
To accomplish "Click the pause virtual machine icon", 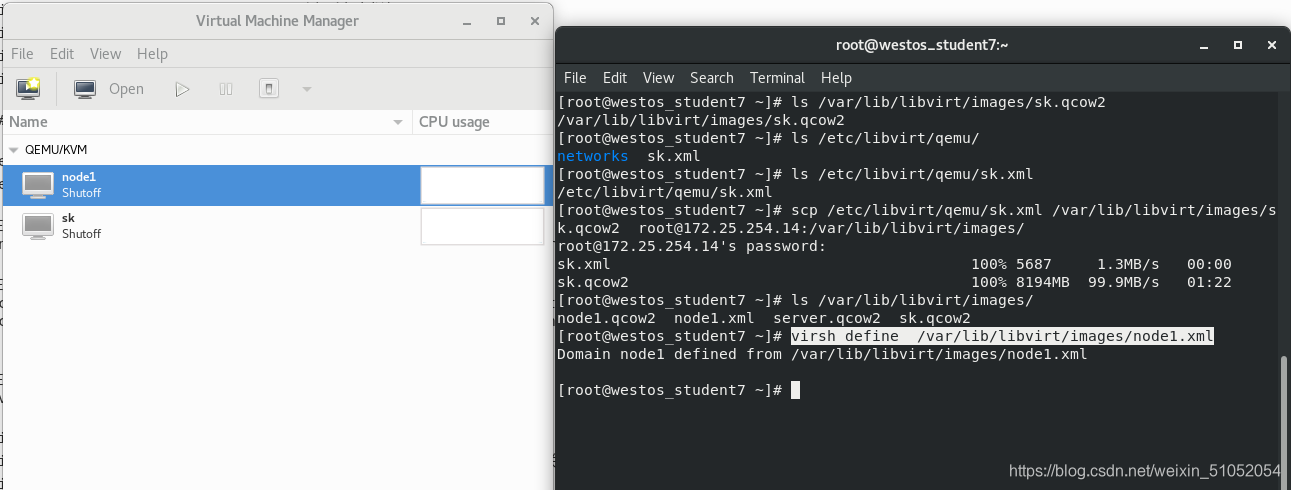I will pos(226,89).
